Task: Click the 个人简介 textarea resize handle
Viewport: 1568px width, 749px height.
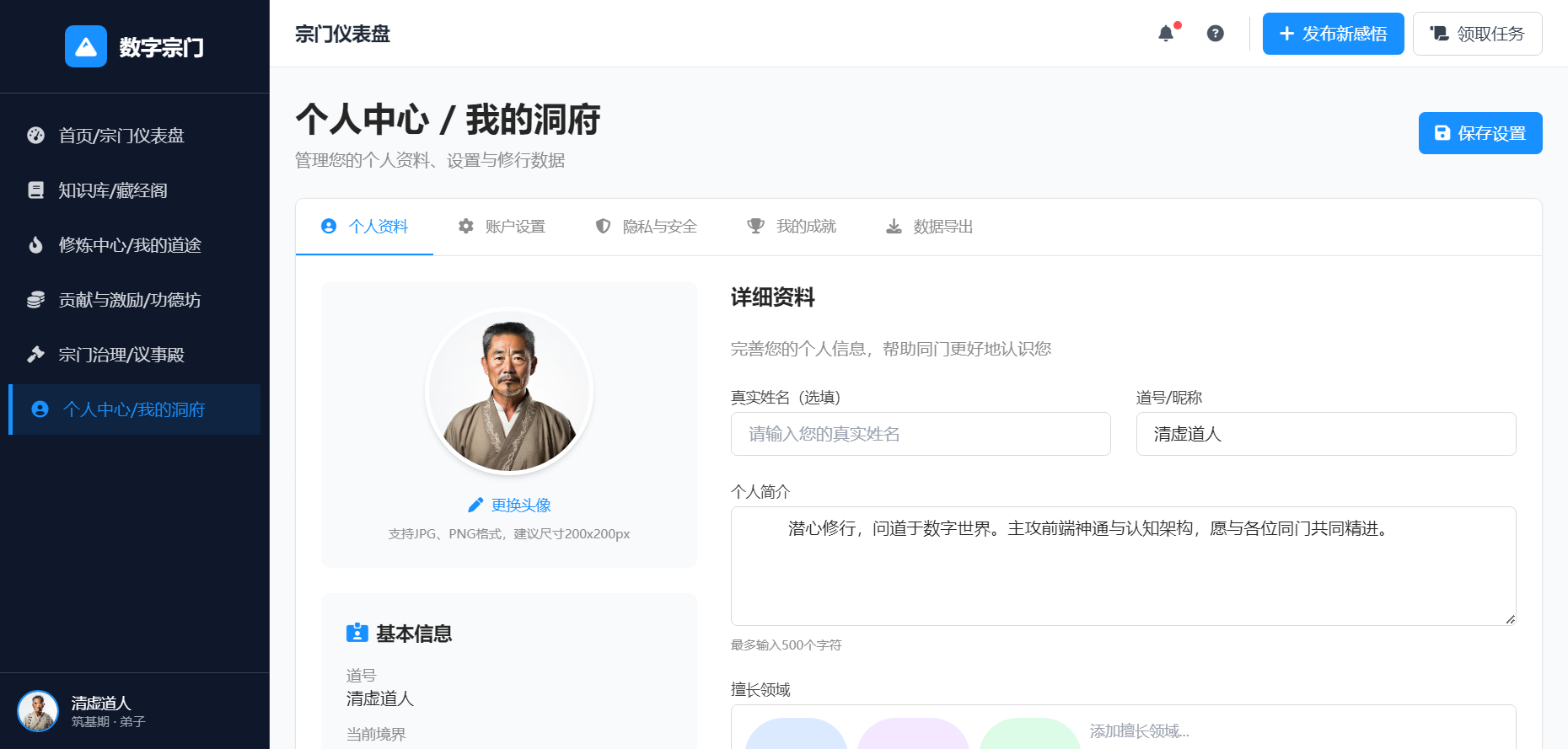Action: pyautogui.click(x=1510, y=619)
